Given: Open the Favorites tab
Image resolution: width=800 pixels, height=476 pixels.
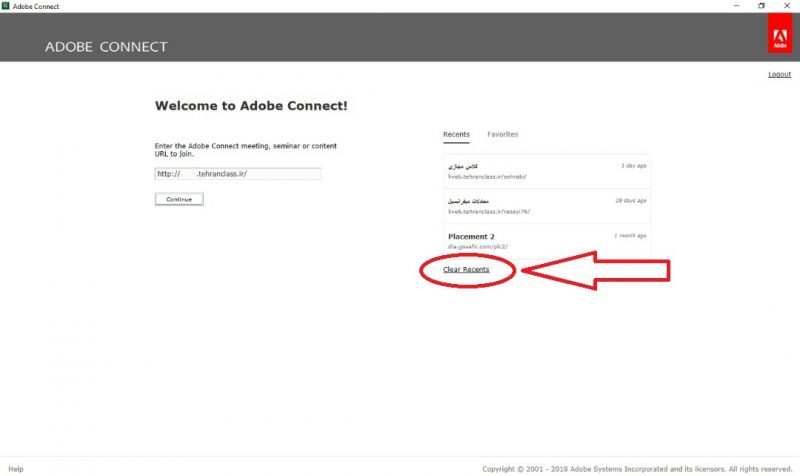Looking at the screenshot, I should [x=502, y=134].
